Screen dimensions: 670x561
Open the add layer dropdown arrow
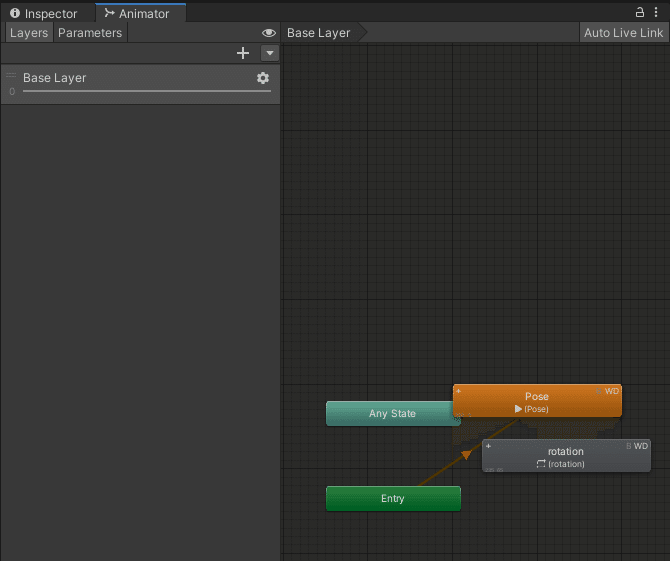click(270, 53)
